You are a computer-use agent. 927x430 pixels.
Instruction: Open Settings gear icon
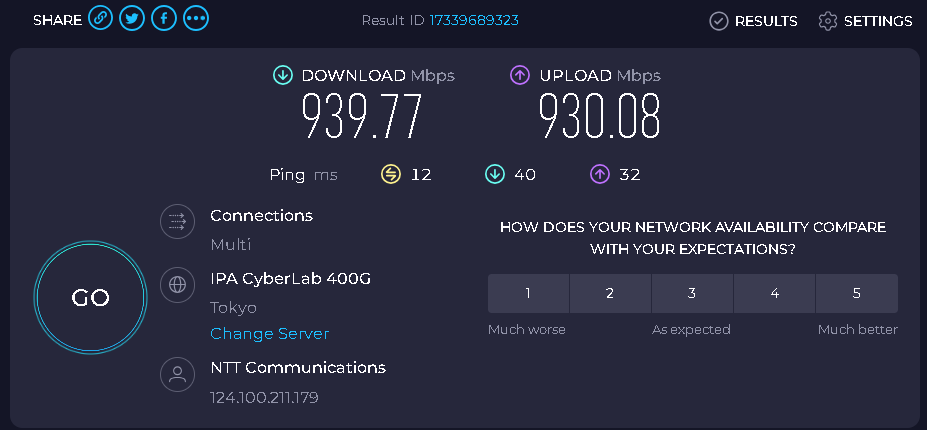[828, 21]
